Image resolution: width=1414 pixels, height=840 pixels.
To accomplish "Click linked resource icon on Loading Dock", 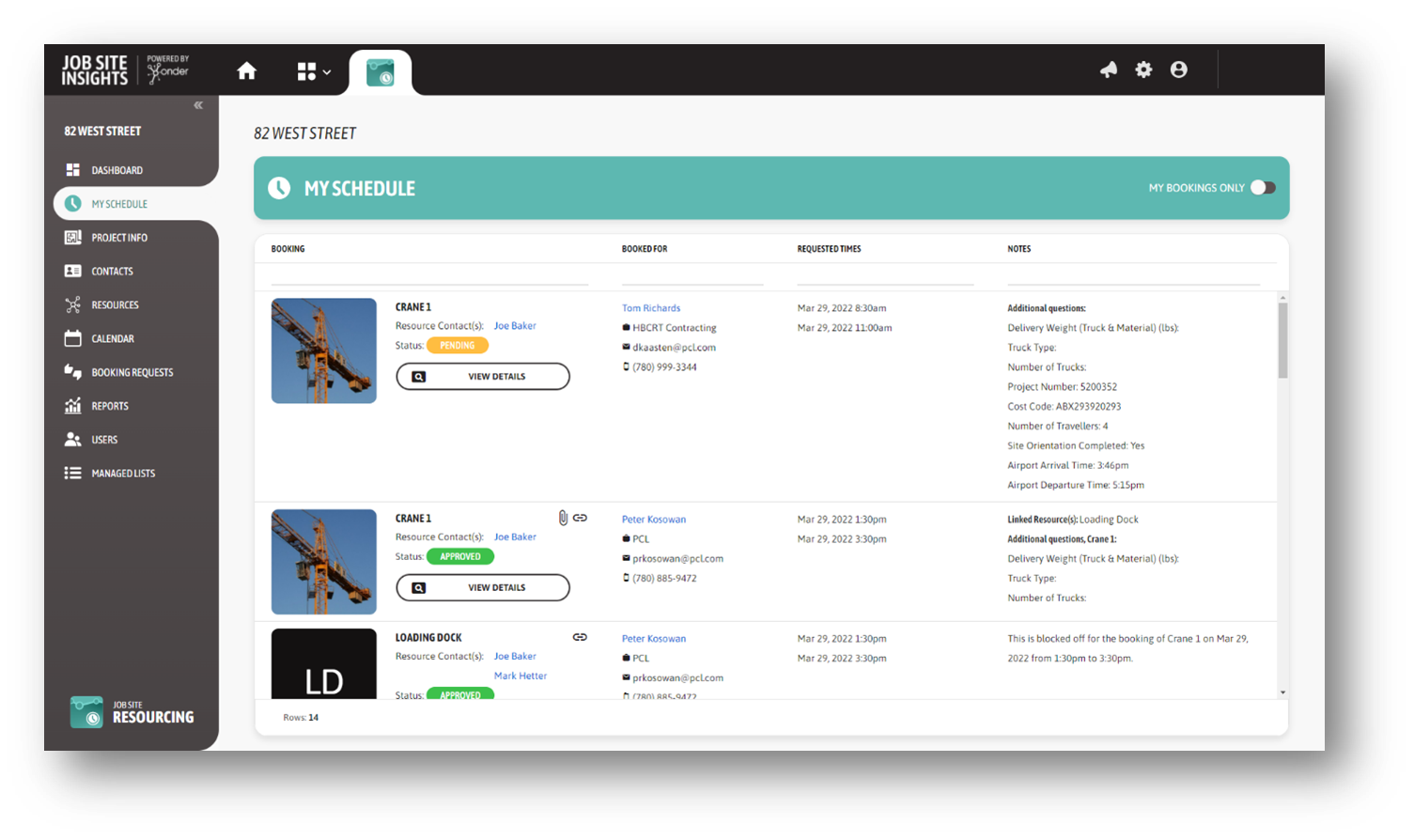I will [580, 637].
